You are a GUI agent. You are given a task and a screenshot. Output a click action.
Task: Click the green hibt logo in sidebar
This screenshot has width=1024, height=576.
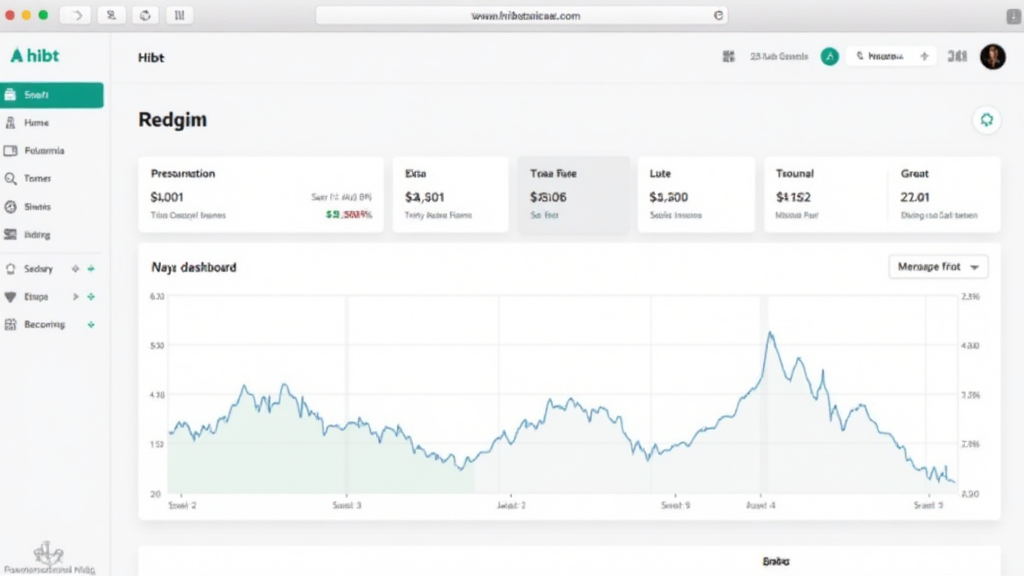pos(35,56)
